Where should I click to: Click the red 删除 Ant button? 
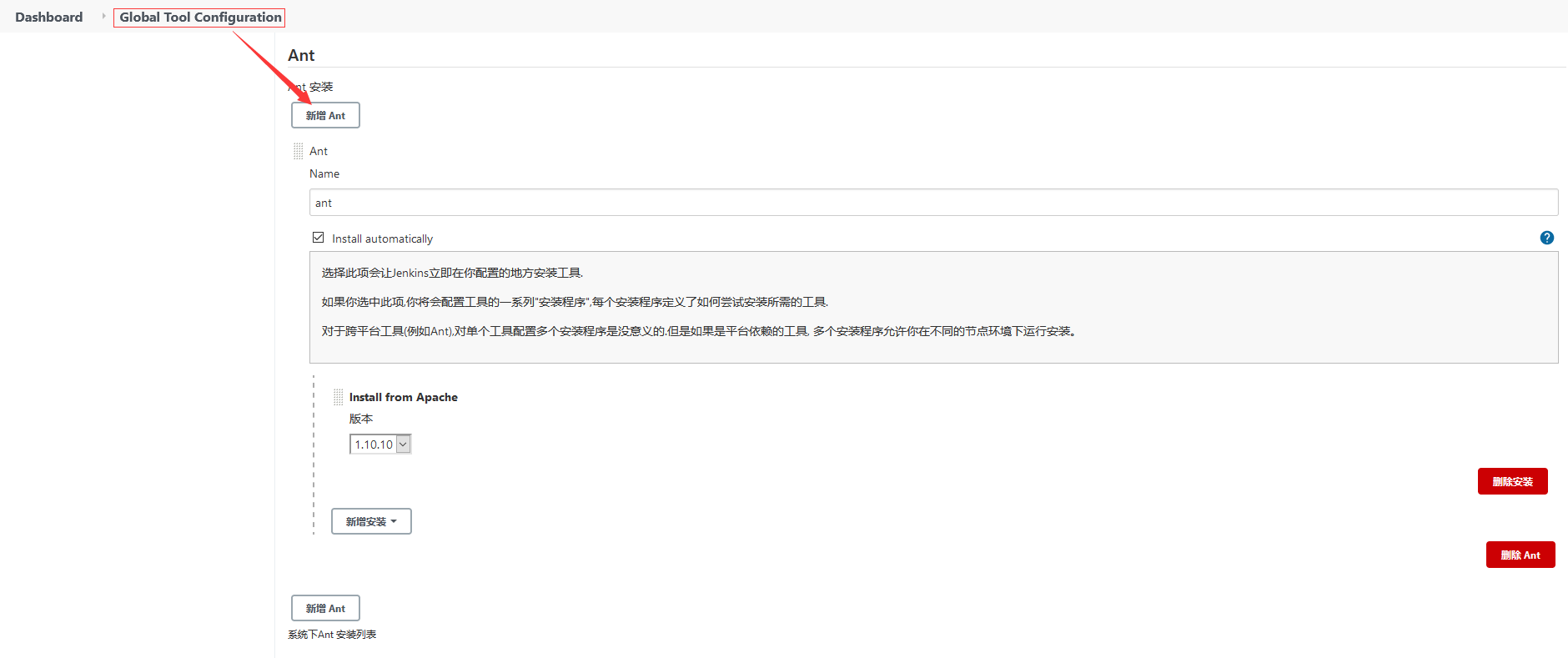1520,555
